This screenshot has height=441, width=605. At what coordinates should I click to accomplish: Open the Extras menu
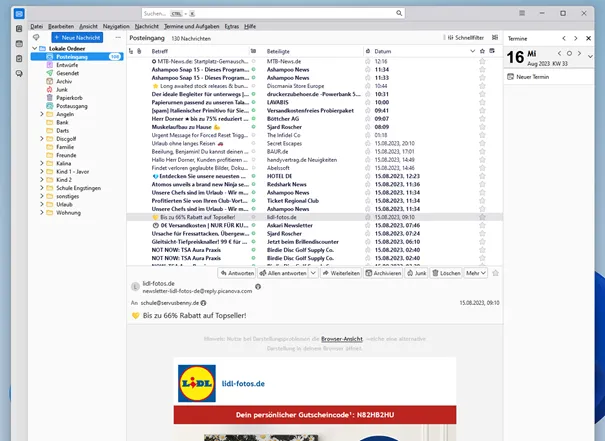232,26
